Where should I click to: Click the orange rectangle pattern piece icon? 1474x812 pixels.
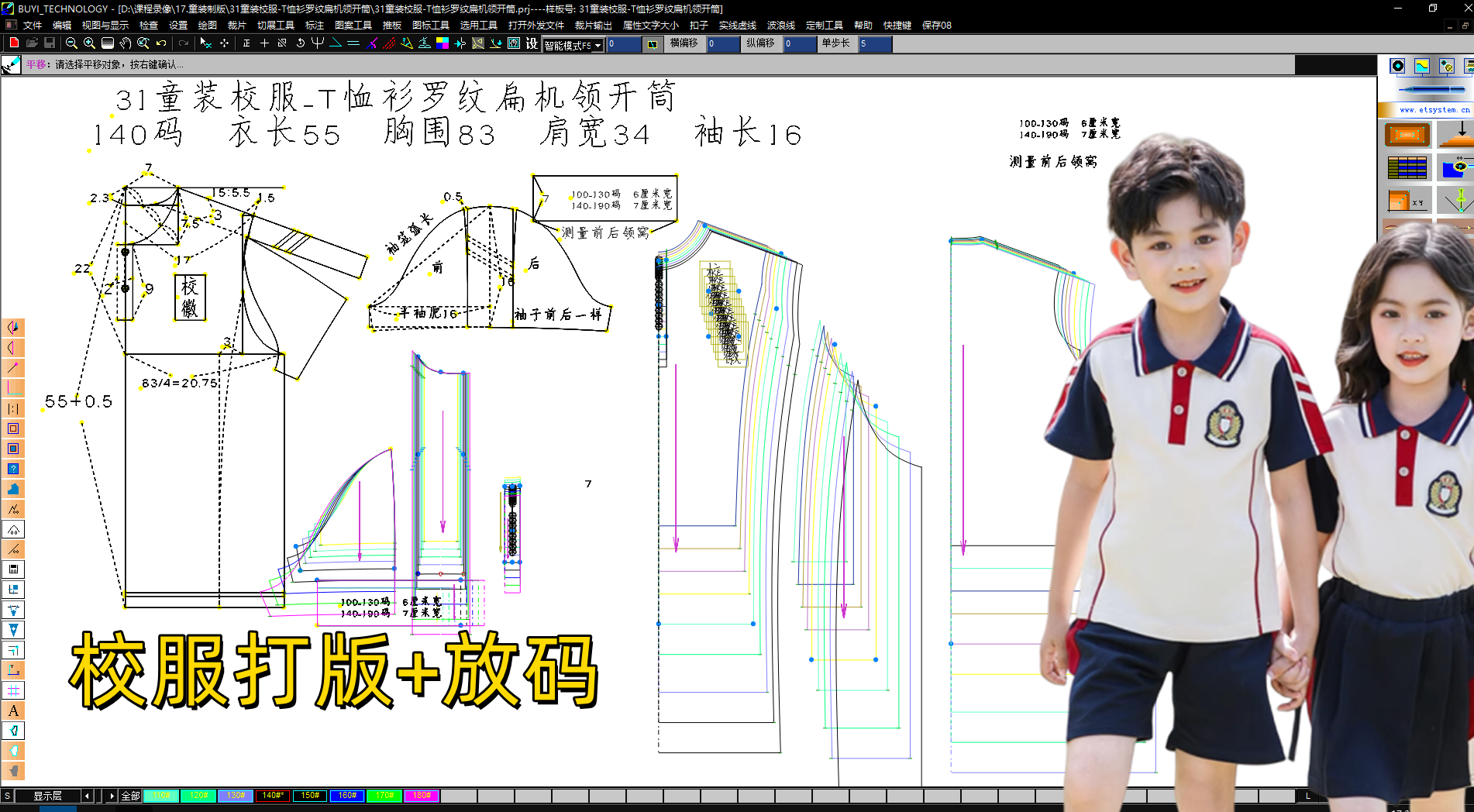coord(1407,135)
